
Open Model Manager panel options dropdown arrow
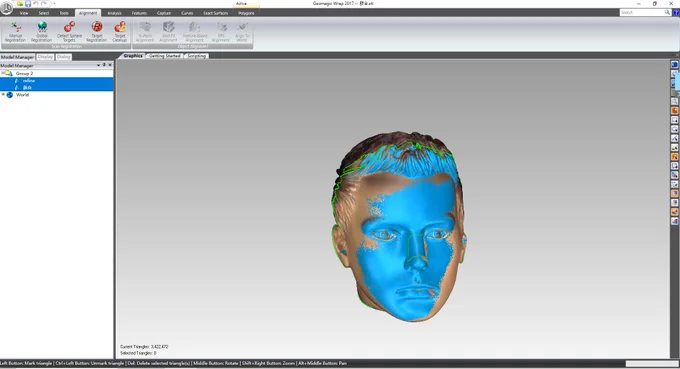click(x=98, y=65)
